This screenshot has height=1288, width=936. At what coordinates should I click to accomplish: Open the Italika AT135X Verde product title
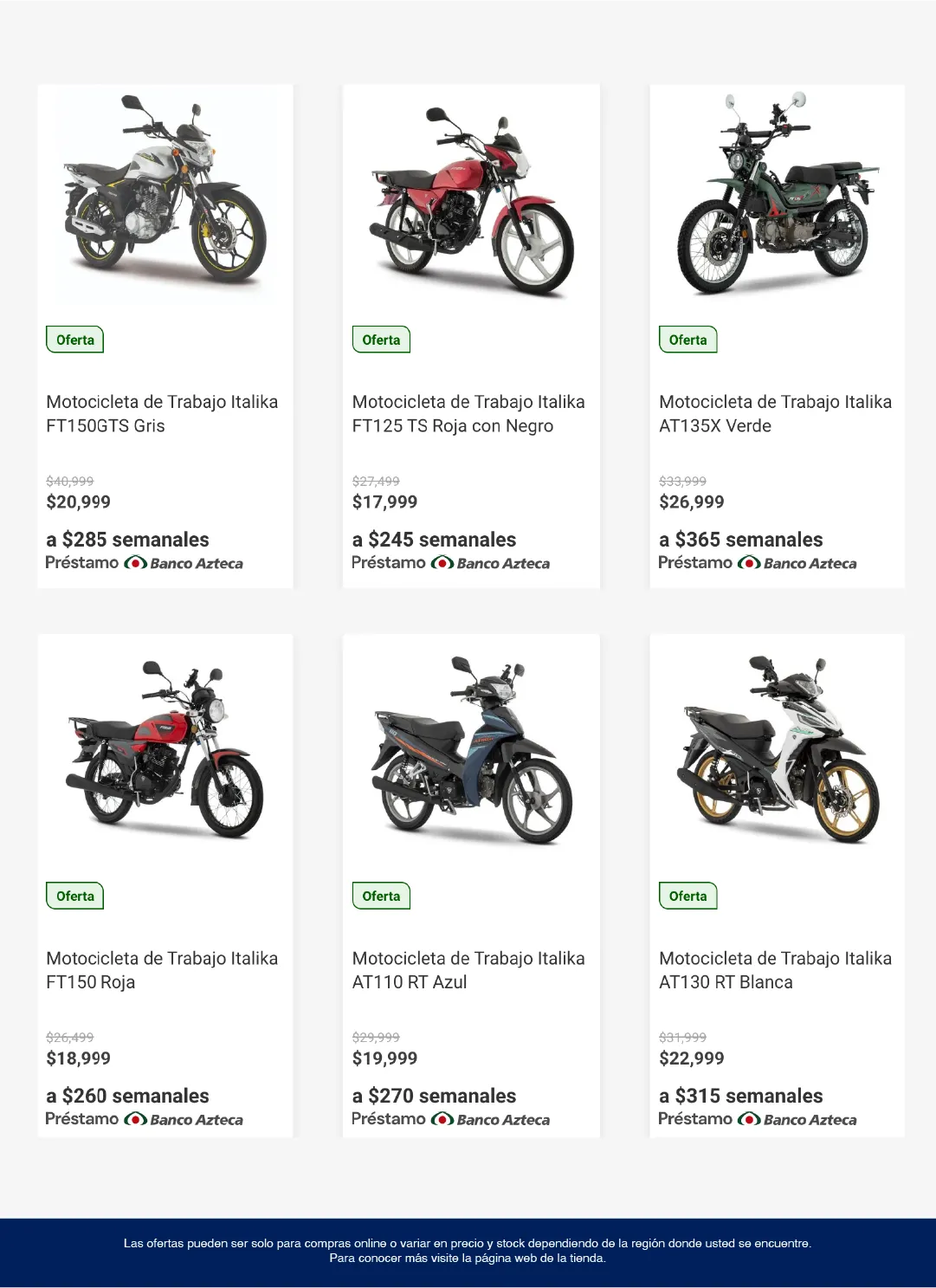click(x=775, y=414)
